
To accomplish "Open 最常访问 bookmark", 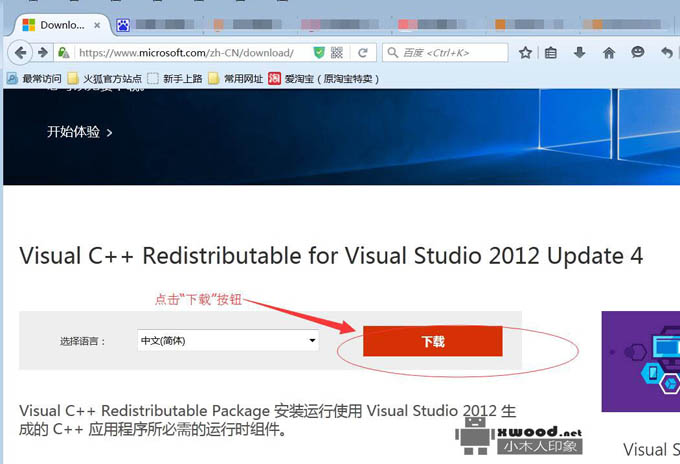I will tap(35, 78).
